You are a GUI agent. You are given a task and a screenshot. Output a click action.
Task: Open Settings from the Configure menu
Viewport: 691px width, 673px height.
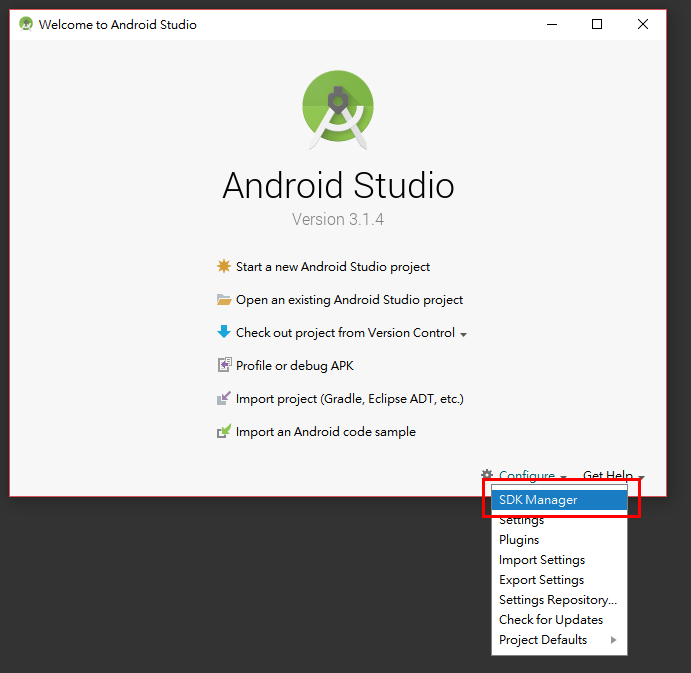(x=559, y=520)
